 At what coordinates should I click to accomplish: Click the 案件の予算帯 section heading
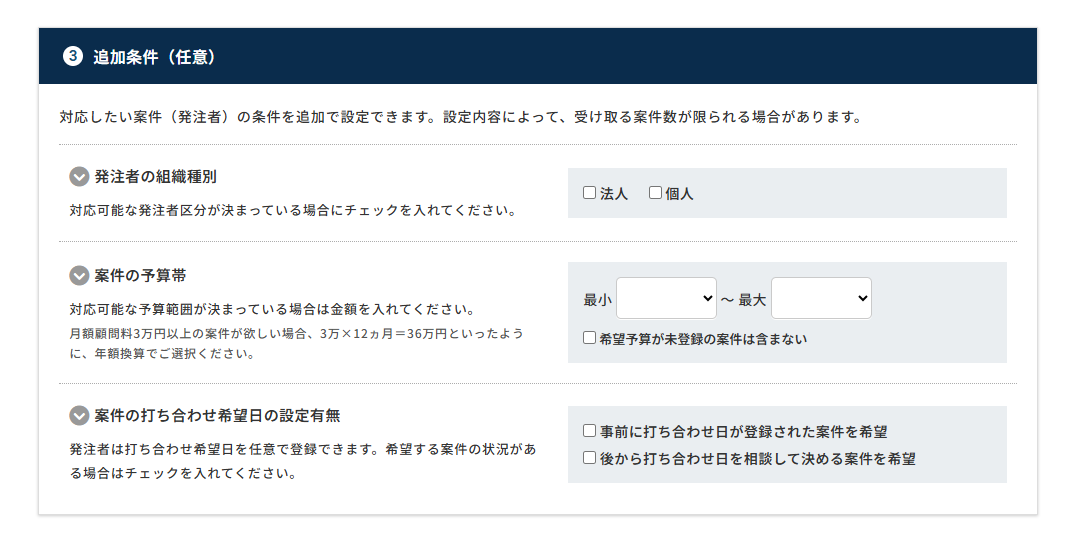click(x=140, y=276)
